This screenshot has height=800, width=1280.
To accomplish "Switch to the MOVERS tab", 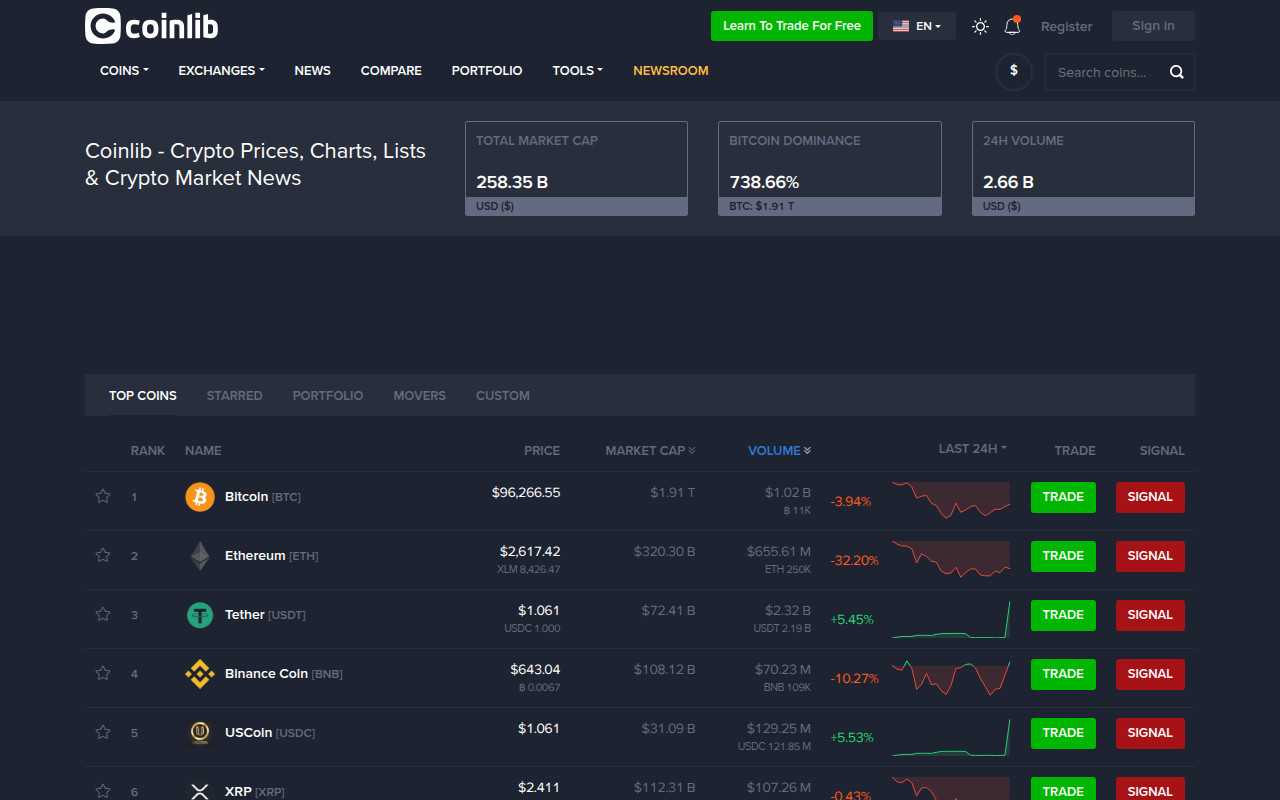I will [x=419, y=396].
